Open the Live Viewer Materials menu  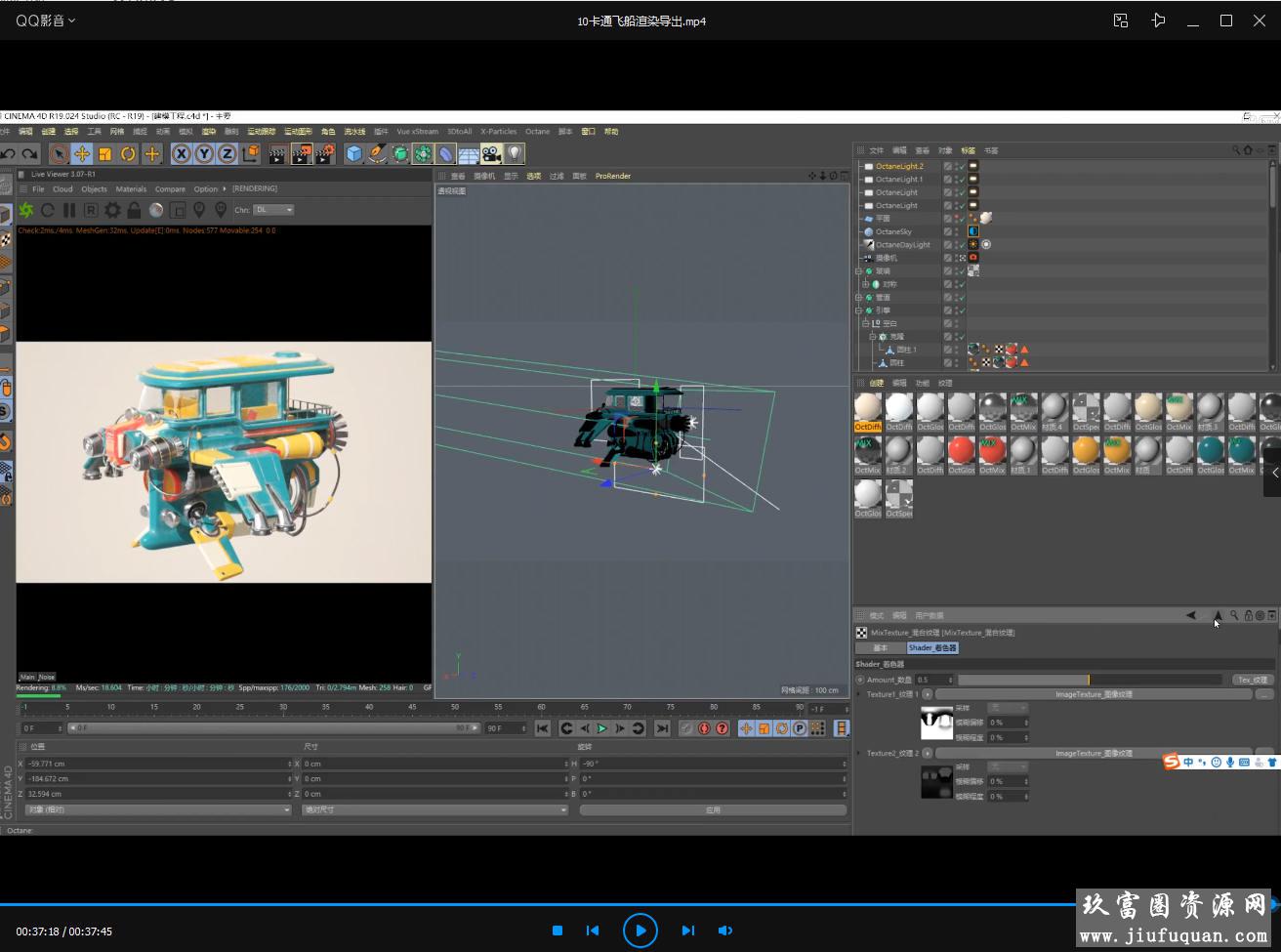click(131, 189)
